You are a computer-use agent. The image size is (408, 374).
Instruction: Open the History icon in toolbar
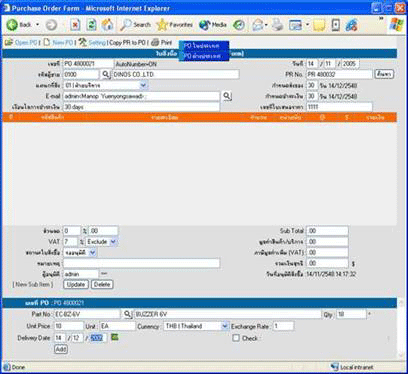pos(239,25)
